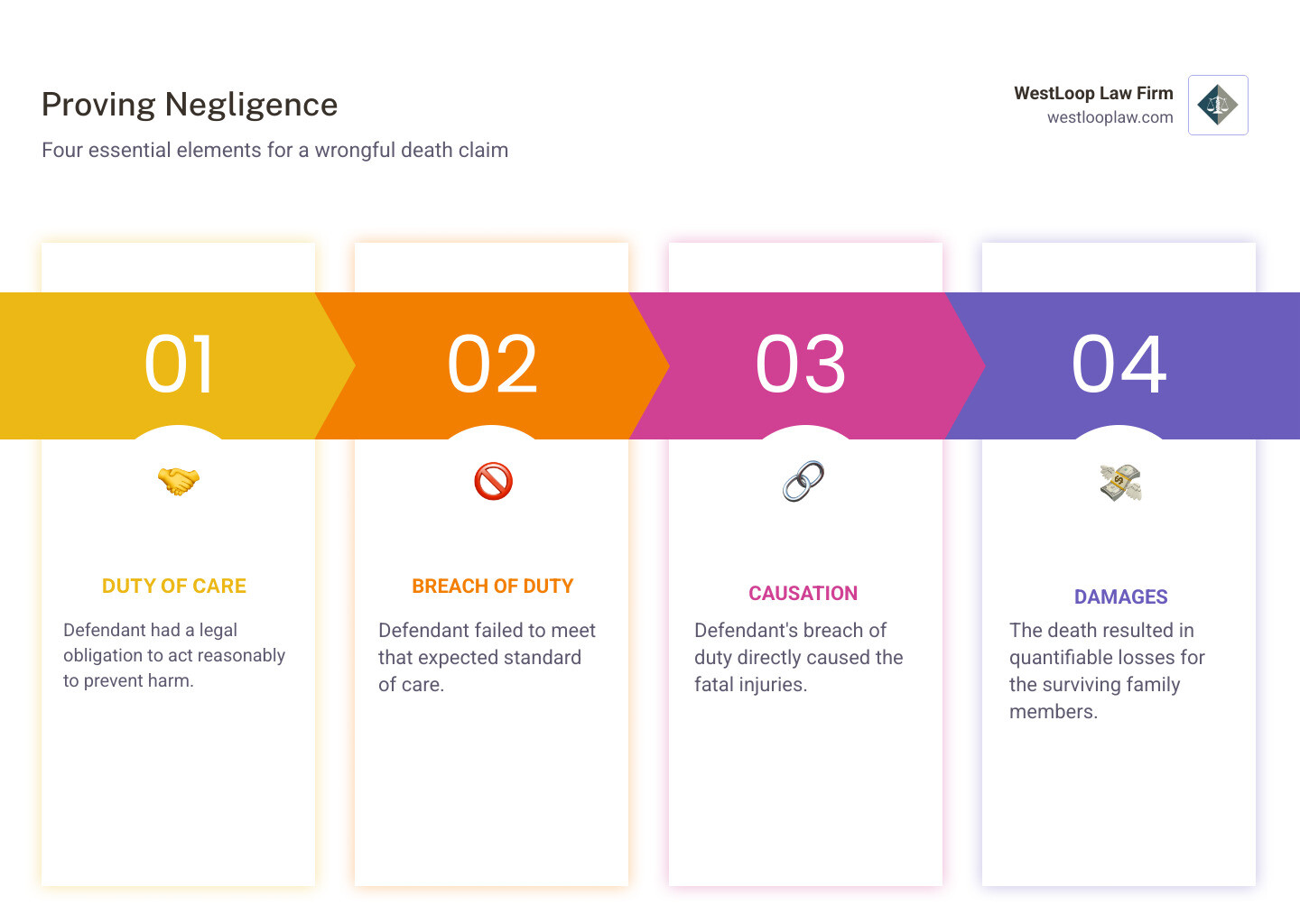Select the pink 03 arrow segment
The height and width of the screenshot is (924, 1300).
802,365
